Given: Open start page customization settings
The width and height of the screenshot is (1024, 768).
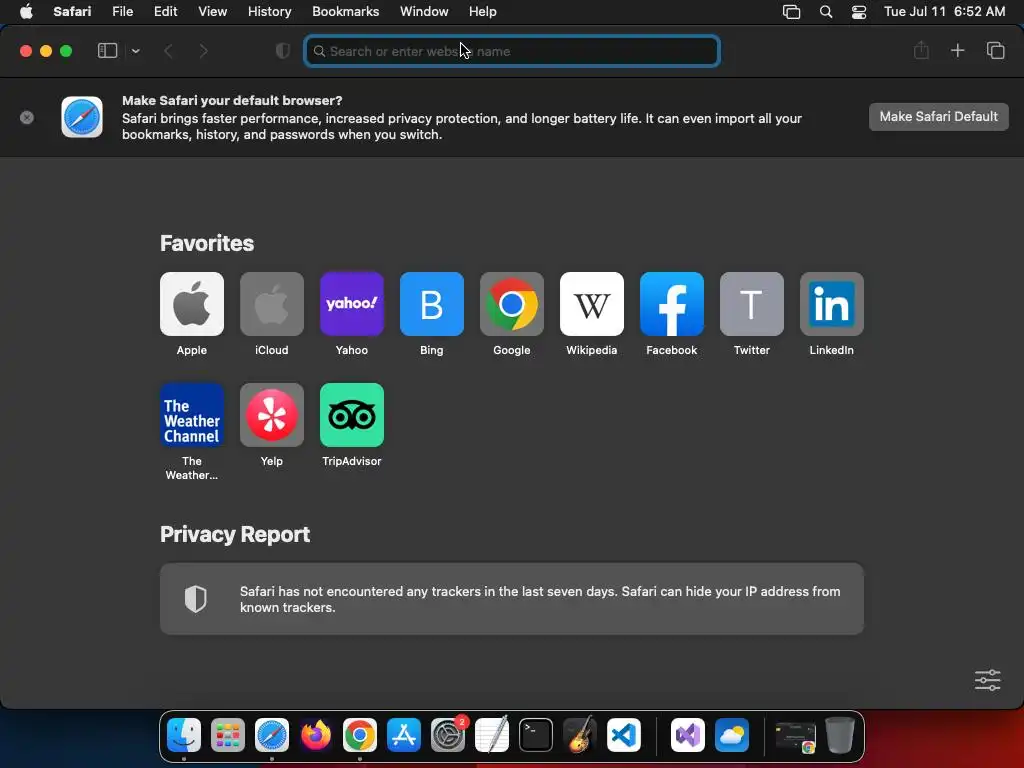Looking at the screenshot, I should click(x=987, y=680).
